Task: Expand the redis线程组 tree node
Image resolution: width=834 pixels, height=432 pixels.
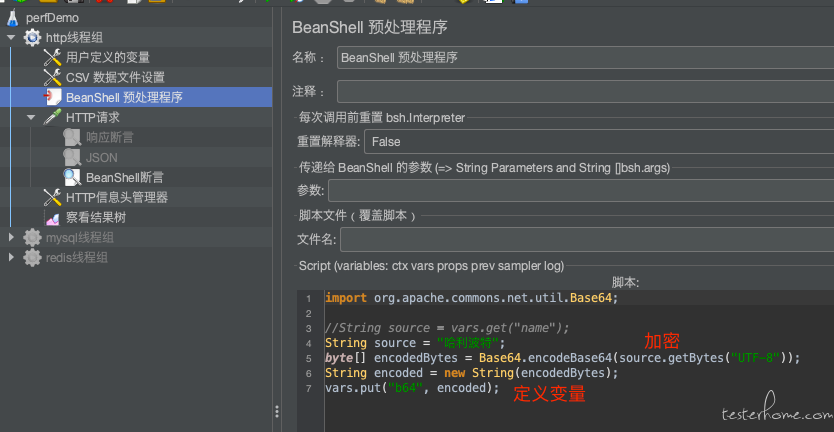Action: 11,257
